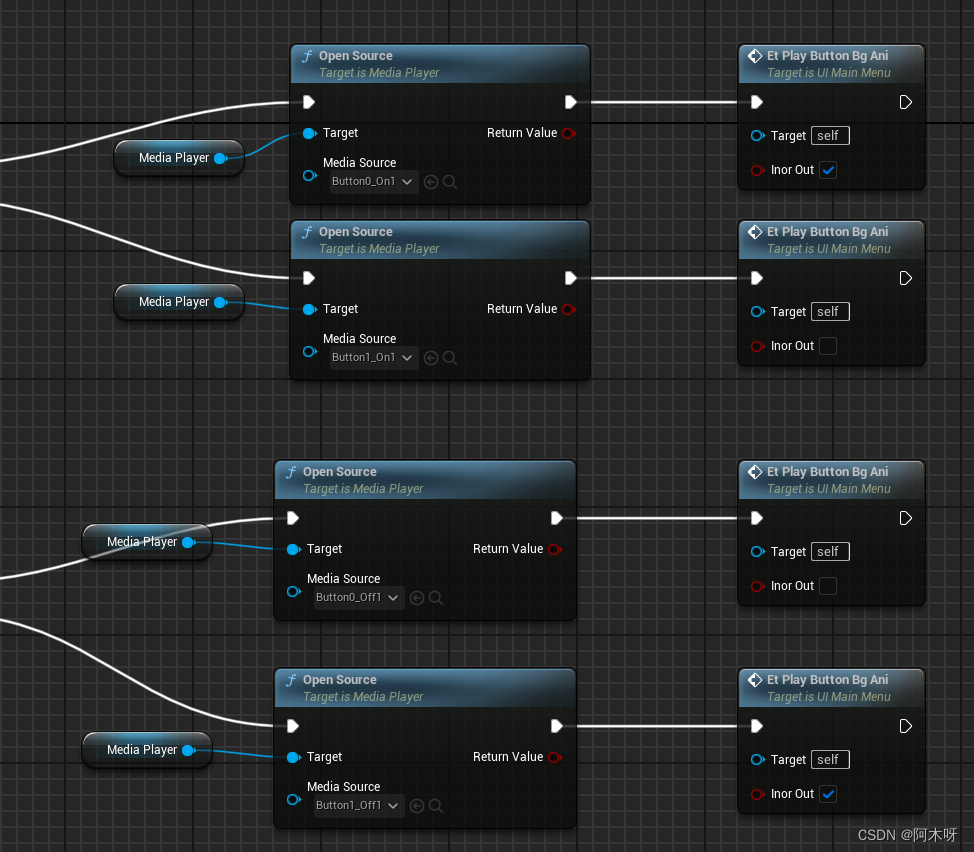Viewport: 974px width, 852px height.
Task: Click Target pin on second Et Play Button Bg Ani node
Action: pyautogui.click(x=758, y=311)
